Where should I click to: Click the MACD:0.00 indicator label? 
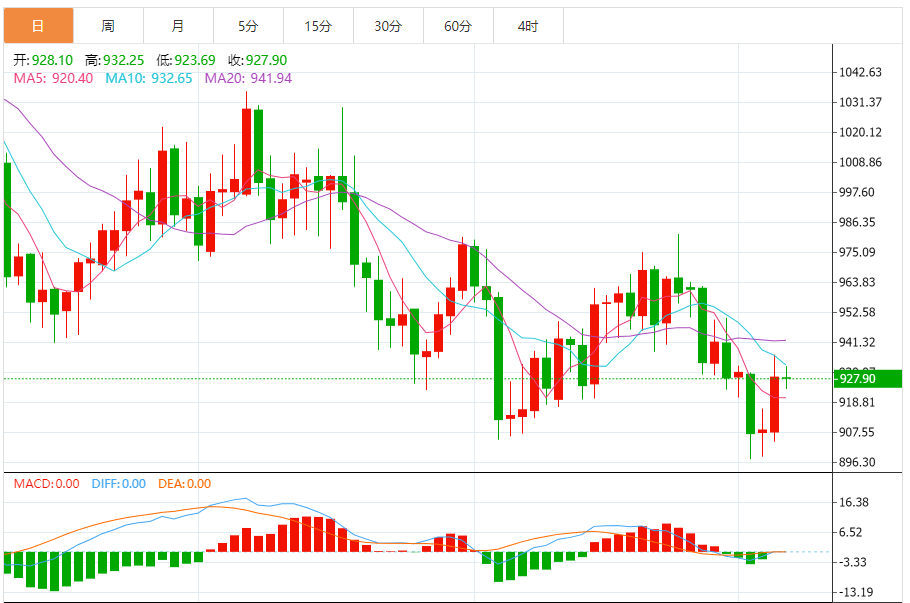(46, 484)
